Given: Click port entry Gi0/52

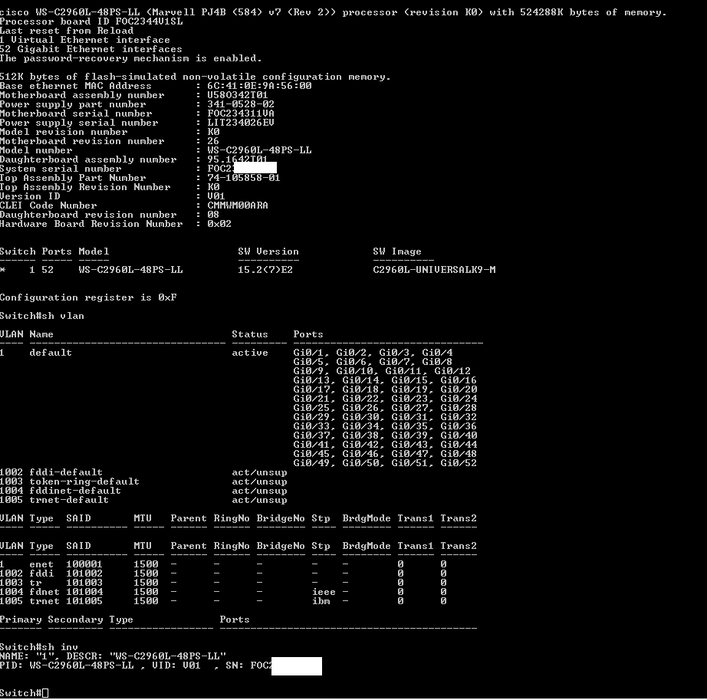Looking at the screenshot, I should click(459, 463).
